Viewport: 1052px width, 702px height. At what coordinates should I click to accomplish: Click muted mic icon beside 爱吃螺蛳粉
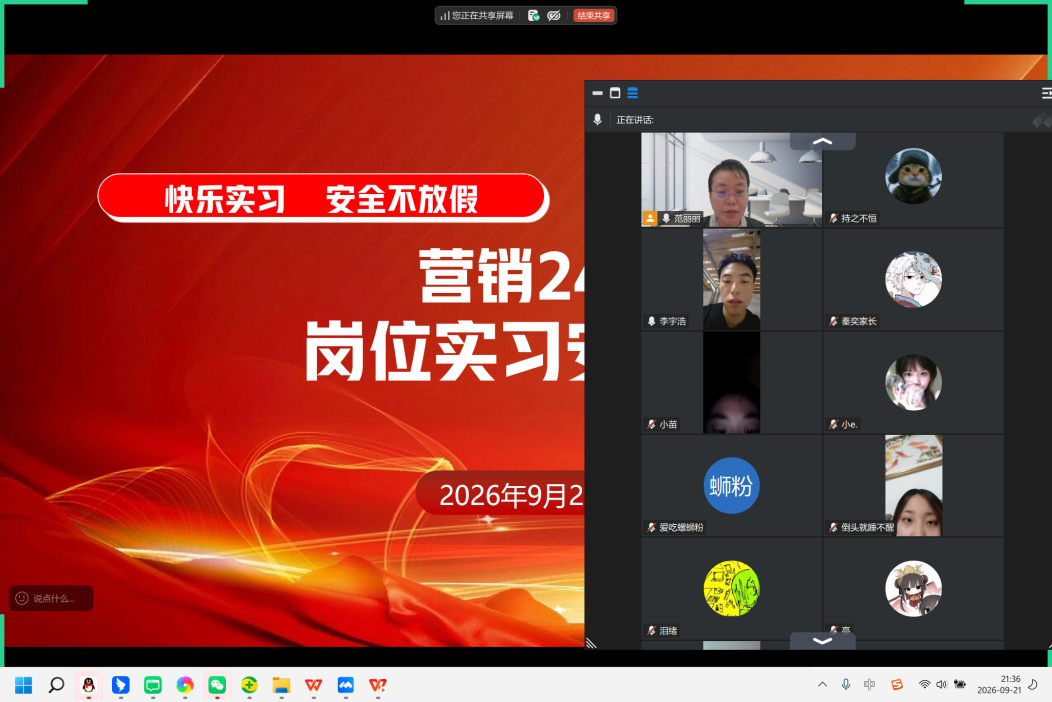tap(651, 528)
